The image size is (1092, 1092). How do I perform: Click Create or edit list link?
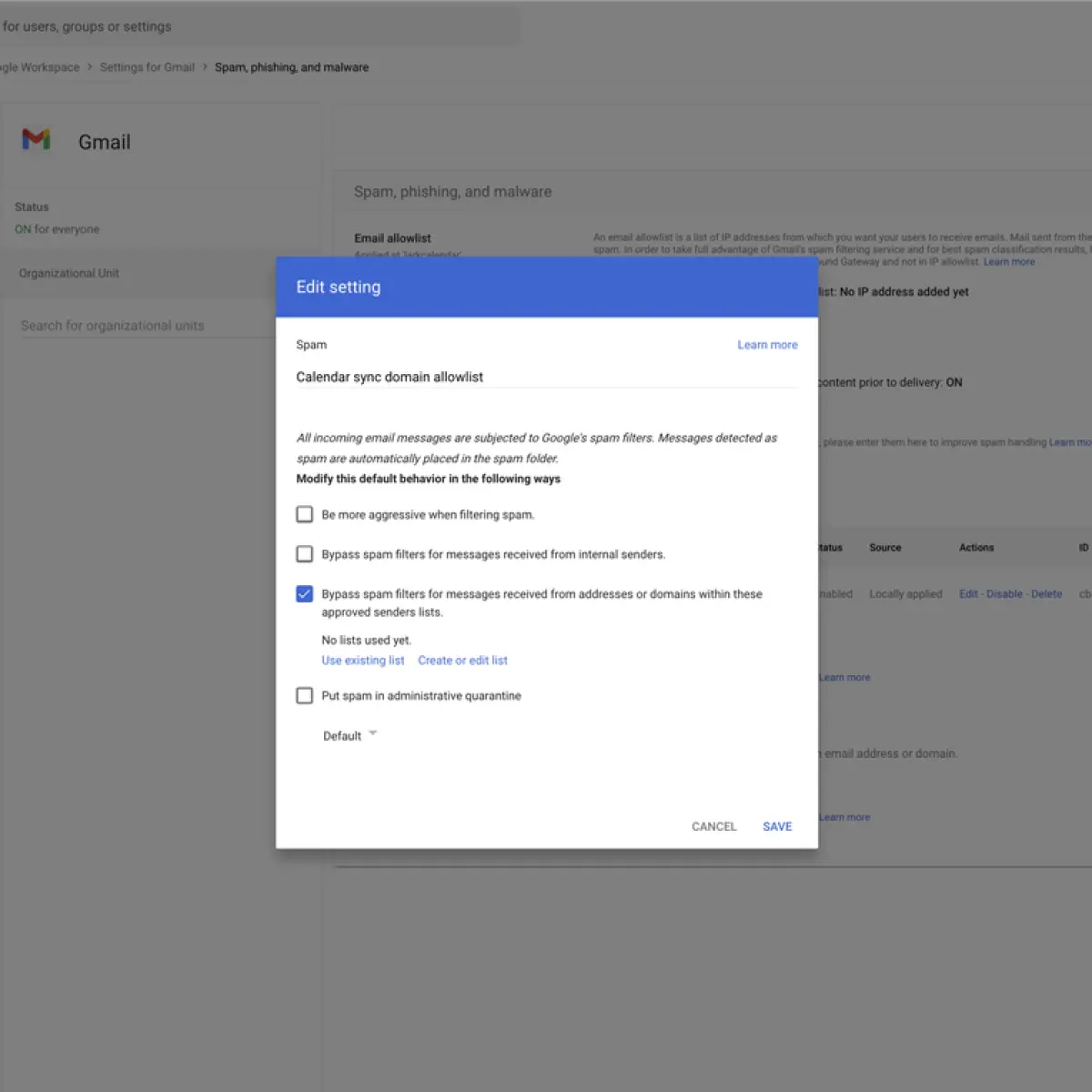click(x=462, y=661)
